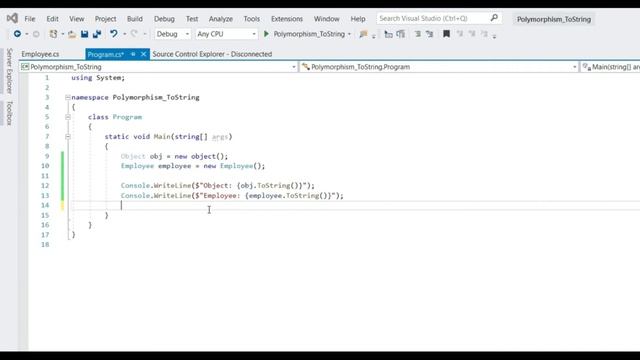
Task: Open the Extensions menu
Action: [x=287, y=19]
